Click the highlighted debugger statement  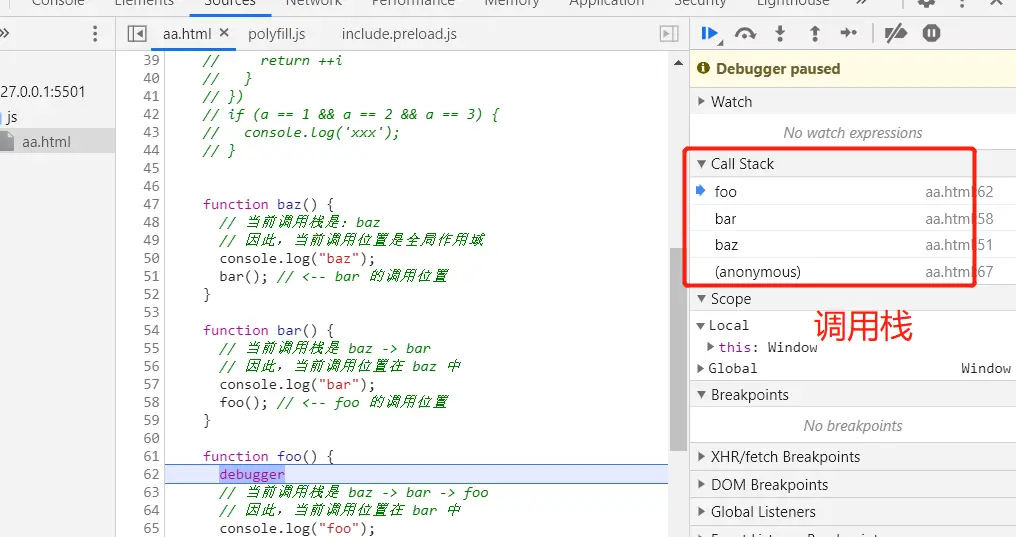coord(252,474)
